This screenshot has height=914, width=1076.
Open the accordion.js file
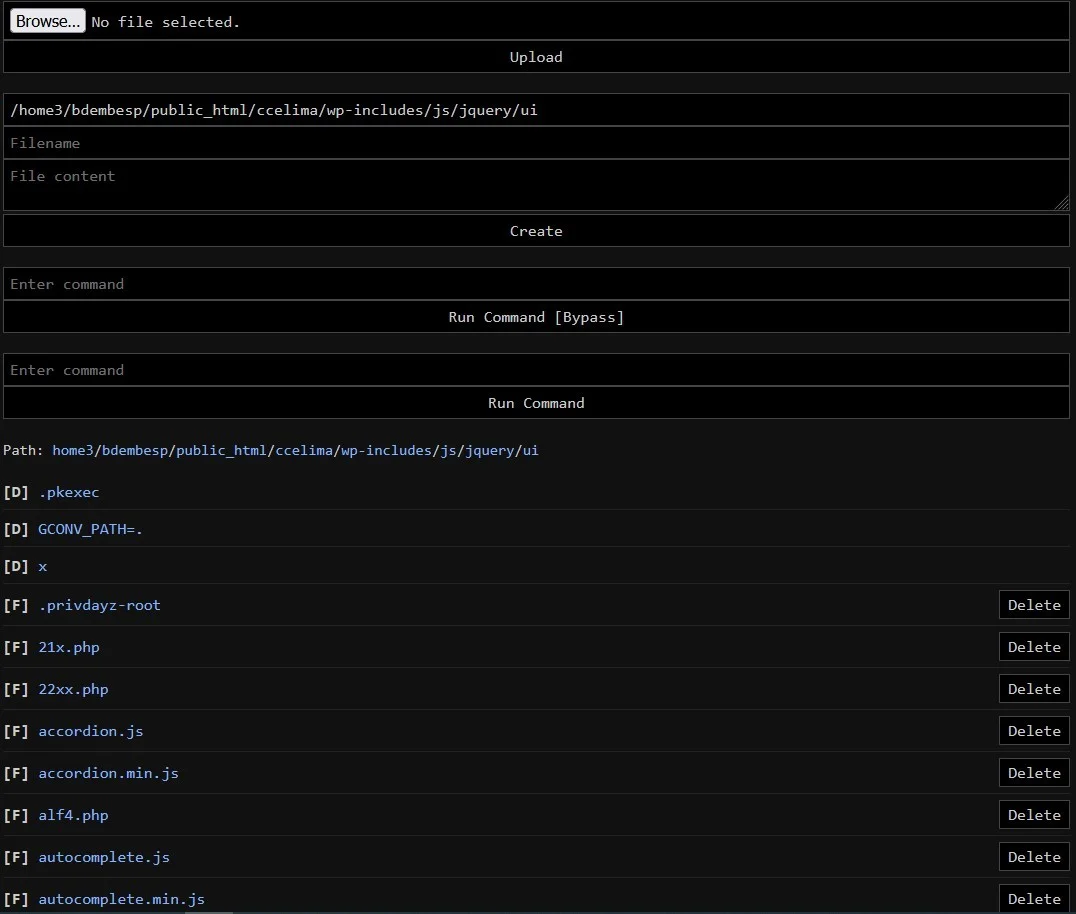click(x=91, y=731)
